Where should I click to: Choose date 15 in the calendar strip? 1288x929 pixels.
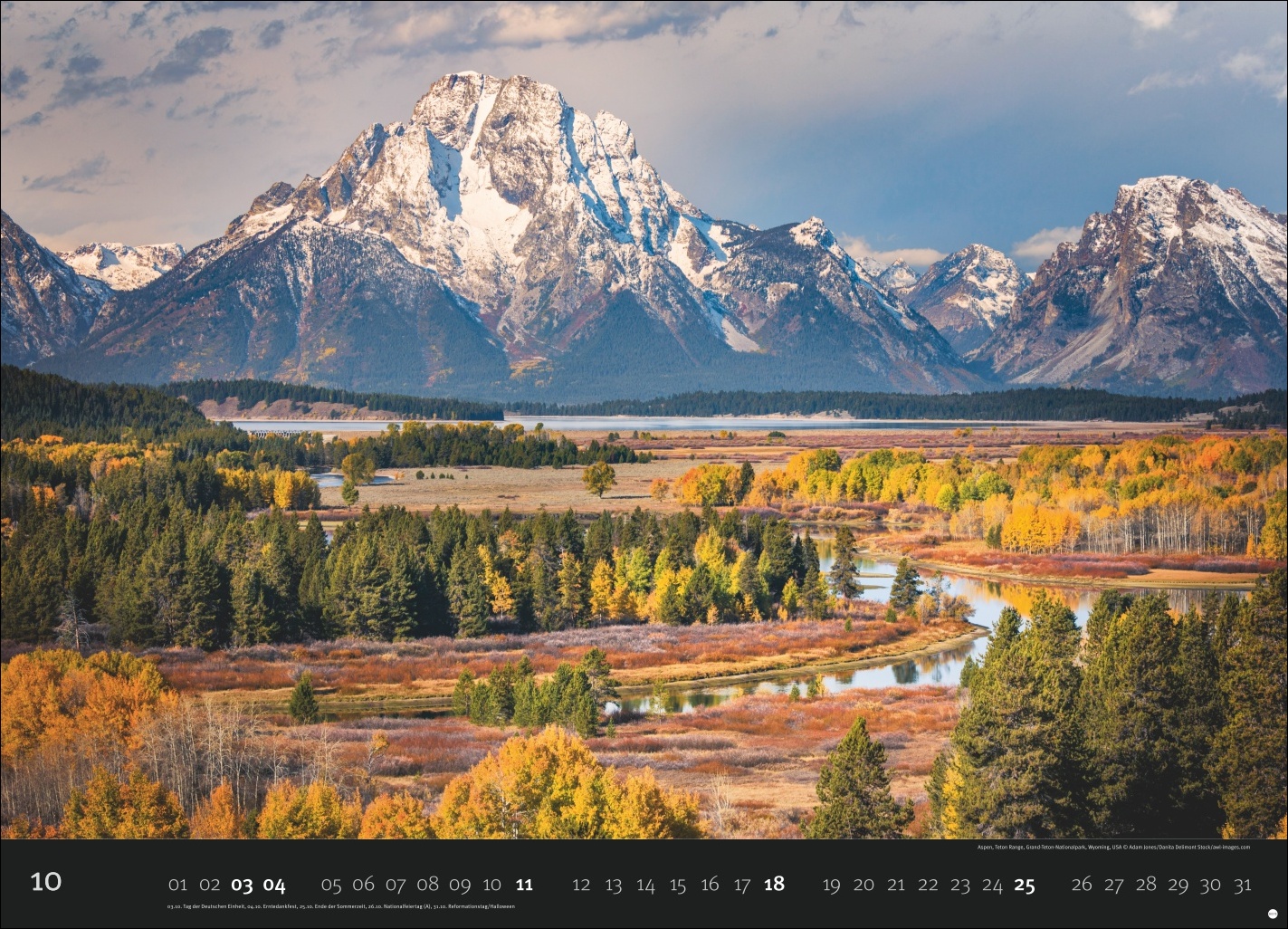click(677, 885)
